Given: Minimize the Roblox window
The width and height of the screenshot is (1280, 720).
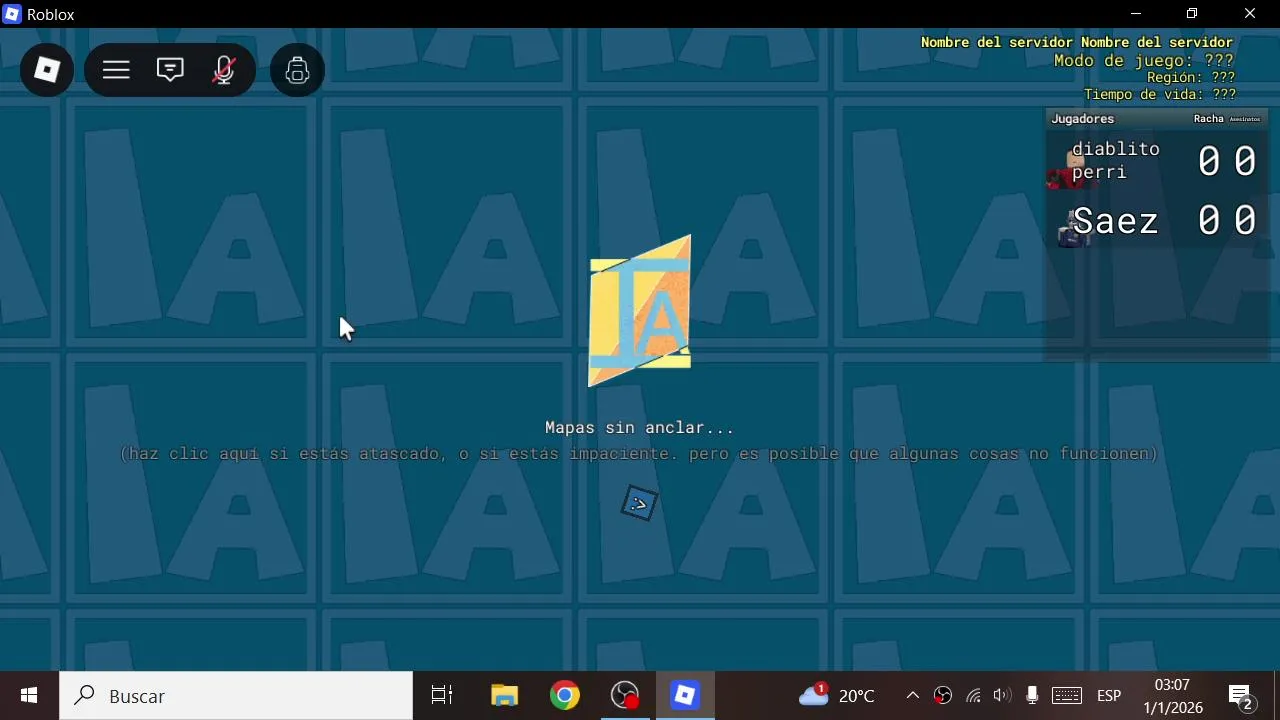Looking at the screenshot, I should (1135, 14).
